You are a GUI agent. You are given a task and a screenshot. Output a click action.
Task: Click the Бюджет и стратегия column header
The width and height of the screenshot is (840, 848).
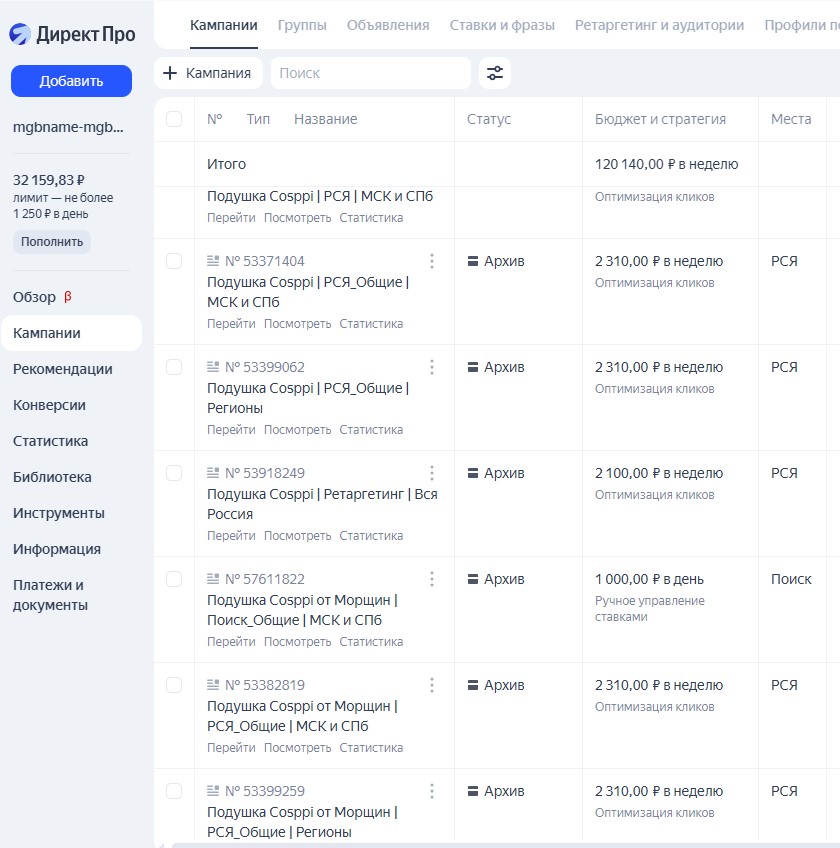point(660,119)
